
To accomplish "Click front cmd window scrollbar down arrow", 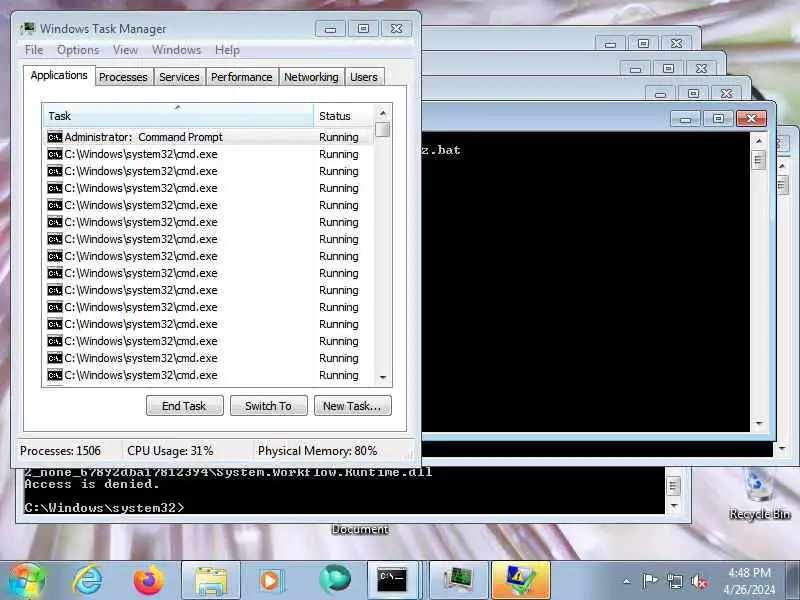I will click(x=758, y=423).
